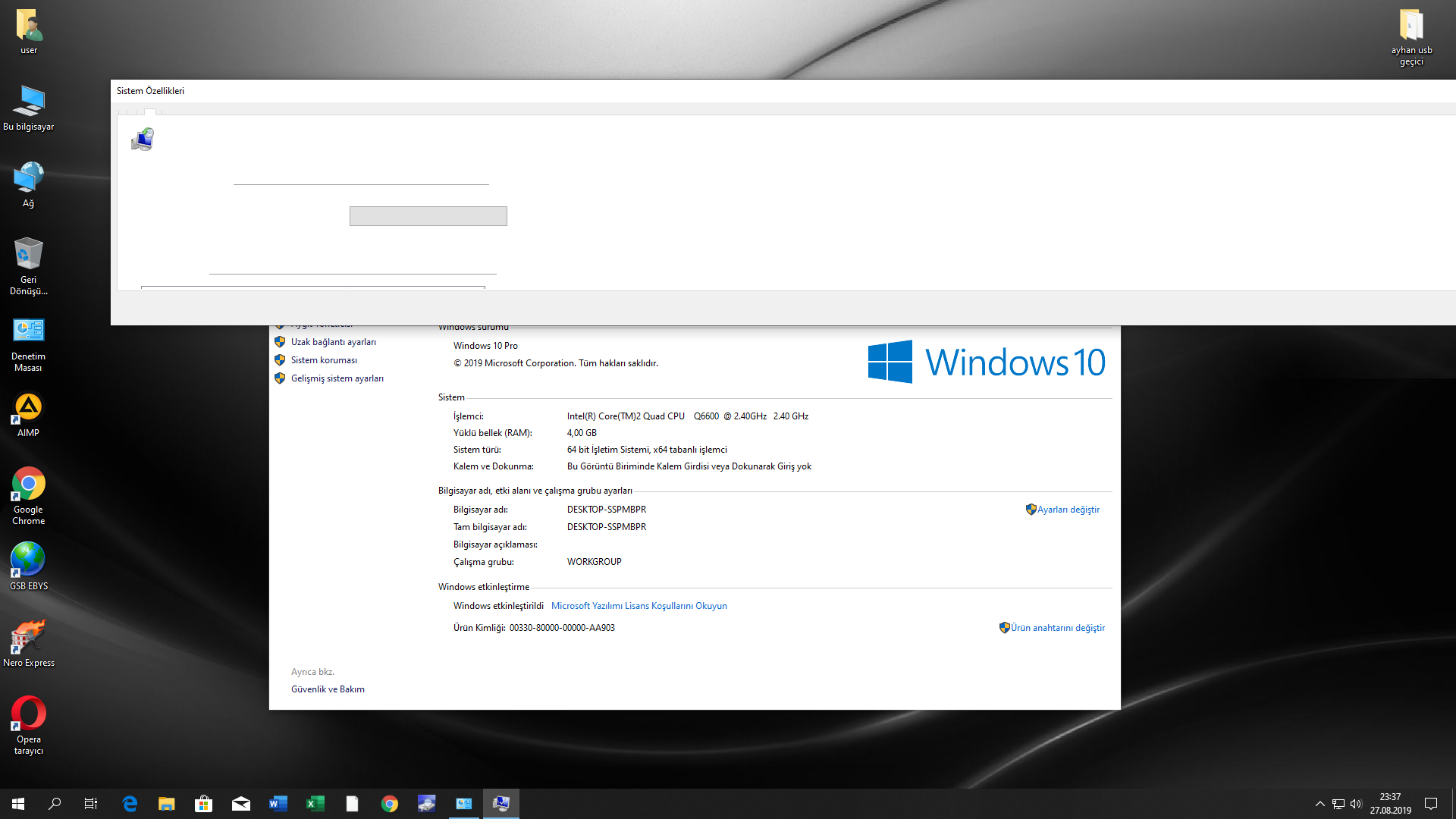Open Gelişmiş sistem ayarları
This screenshot has width=1456, height=819.
[337, 378]
